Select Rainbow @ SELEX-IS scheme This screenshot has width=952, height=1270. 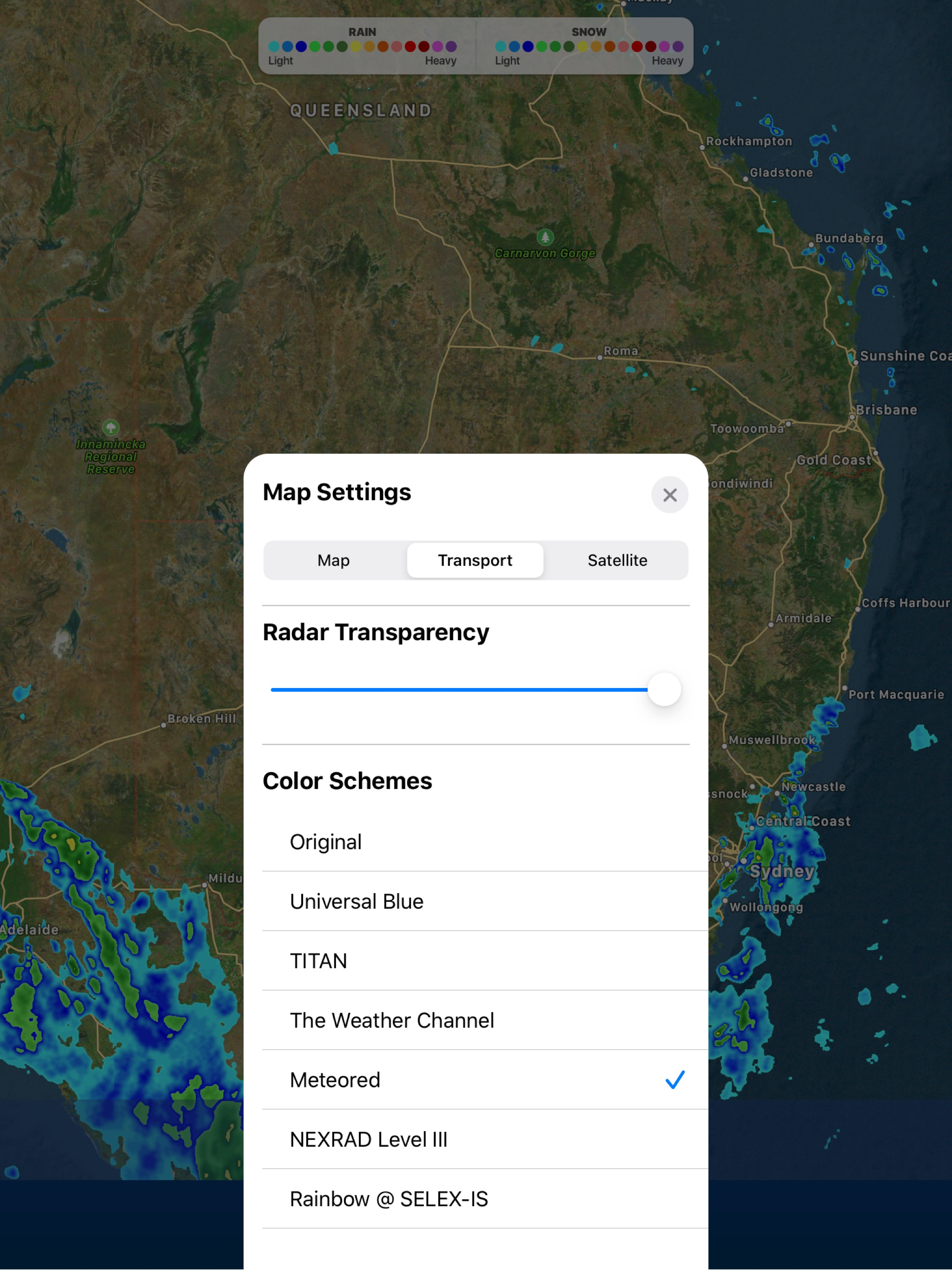[389, 1199]
